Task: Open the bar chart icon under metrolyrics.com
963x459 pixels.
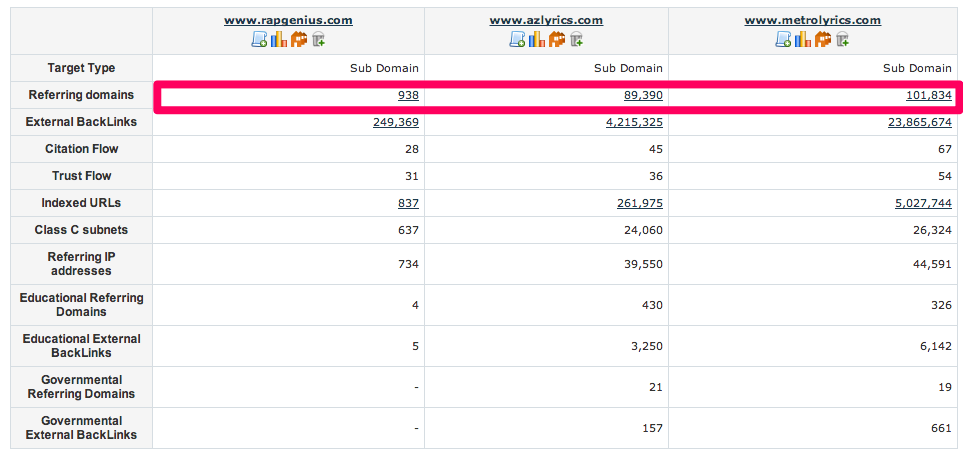Action: point(803,39)
